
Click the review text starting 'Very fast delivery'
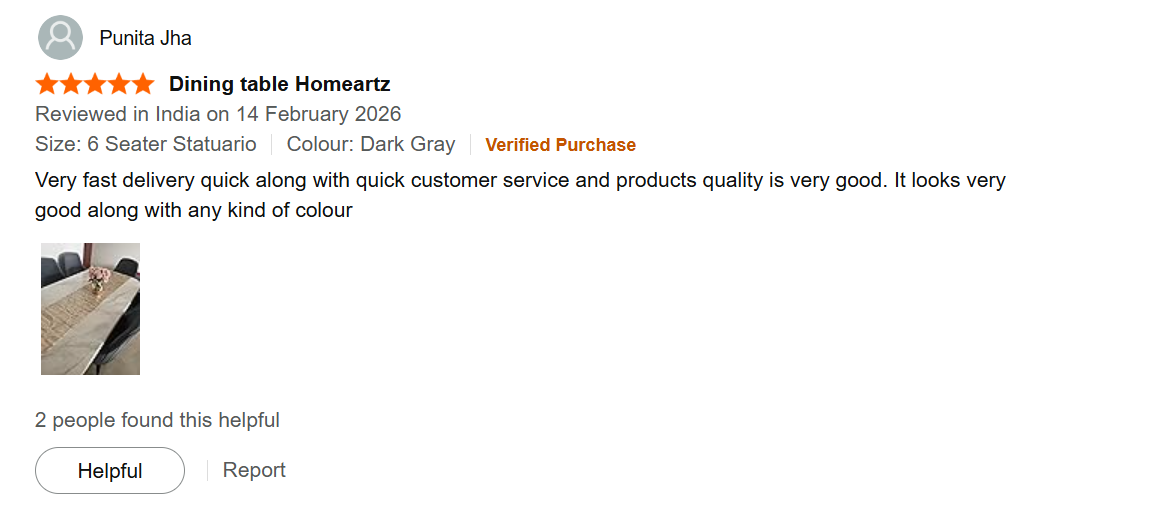tap(520, 181)
